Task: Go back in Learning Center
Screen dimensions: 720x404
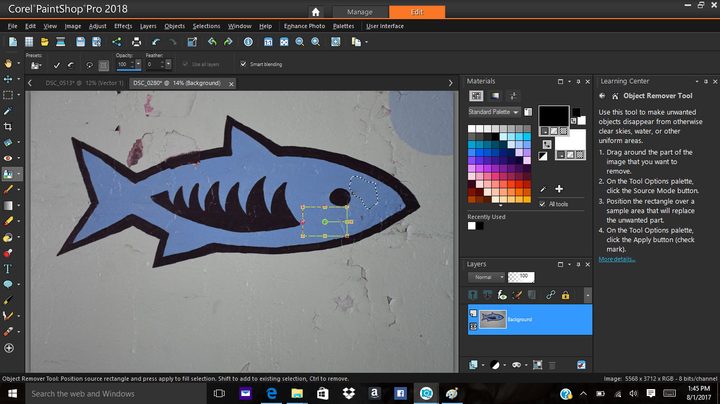Action: click(602, 96)
